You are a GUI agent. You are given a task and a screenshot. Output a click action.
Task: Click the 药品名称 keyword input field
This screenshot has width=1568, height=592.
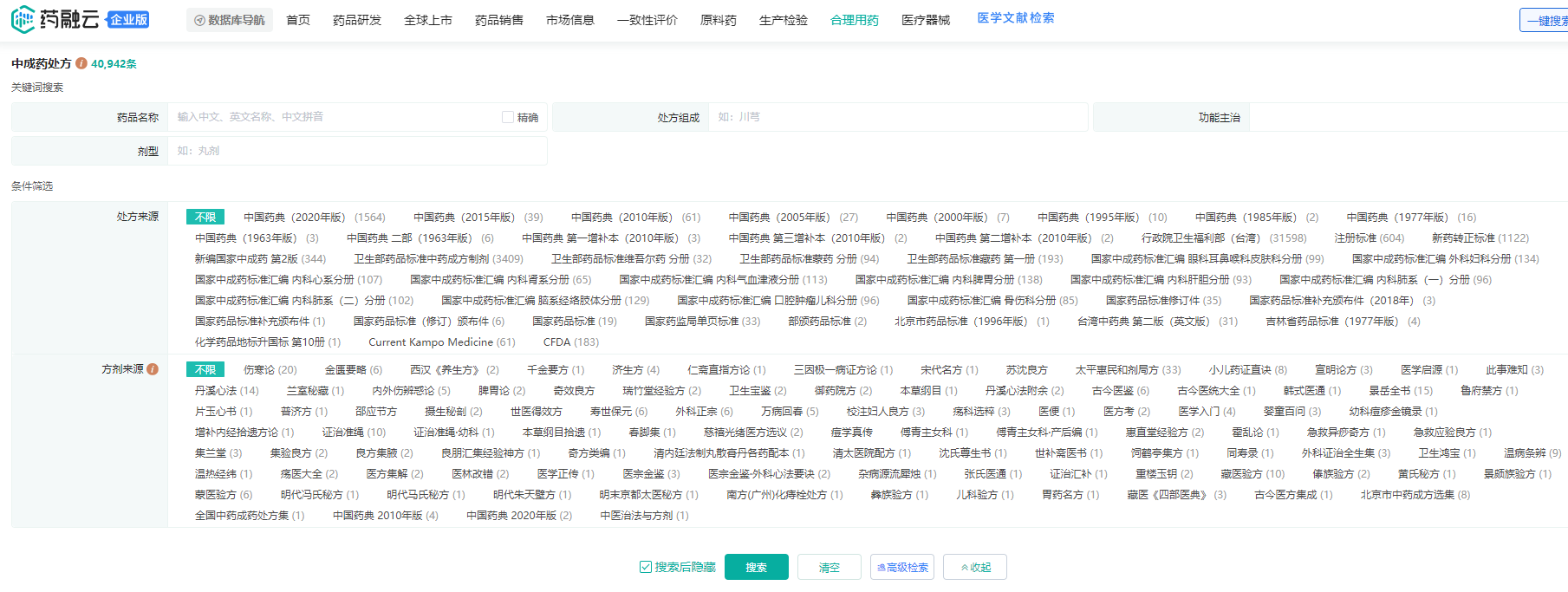click(x=334, y=117)
